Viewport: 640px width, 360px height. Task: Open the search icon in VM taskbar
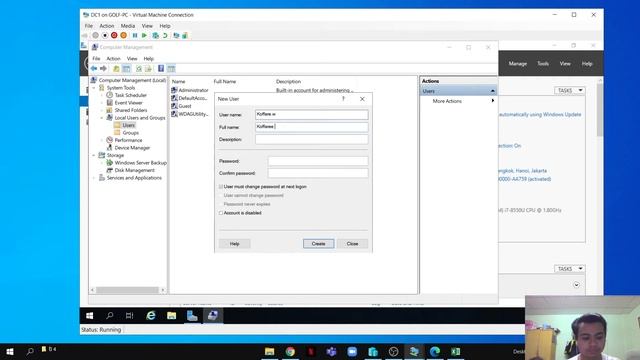pyautogui.click(x=110, y=316)
